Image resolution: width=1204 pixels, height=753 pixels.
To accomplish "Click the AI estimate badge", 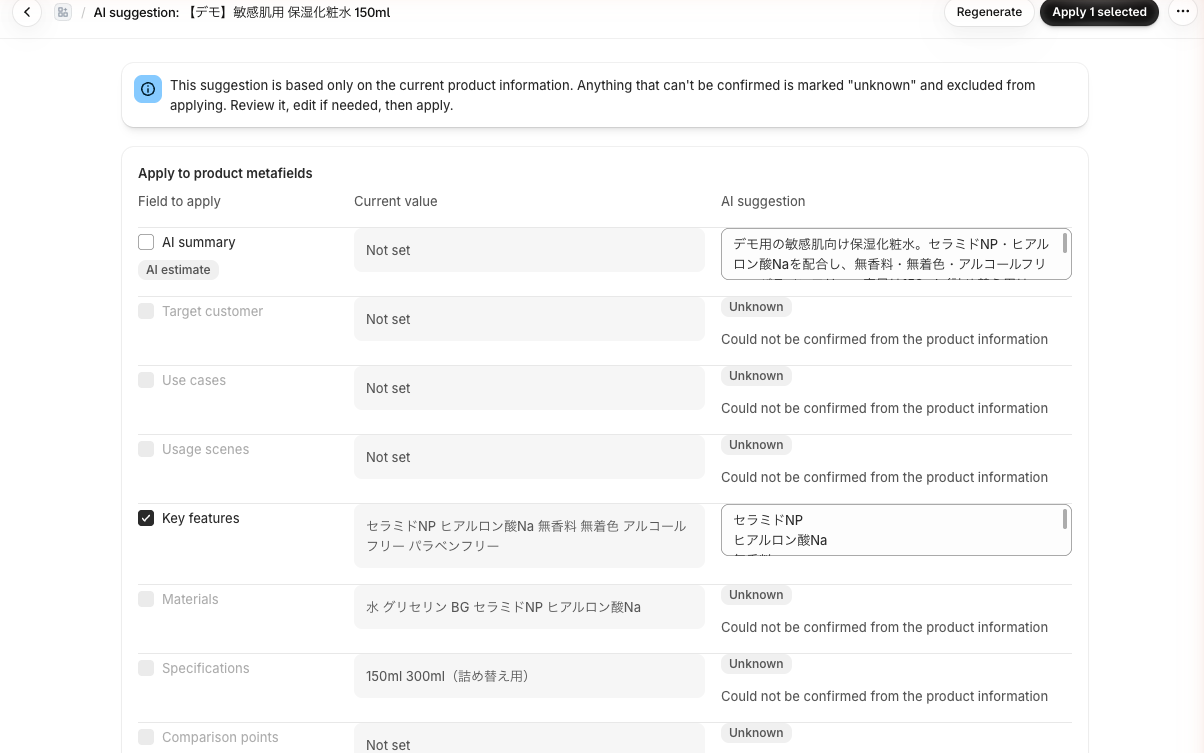I will point(178,270).
